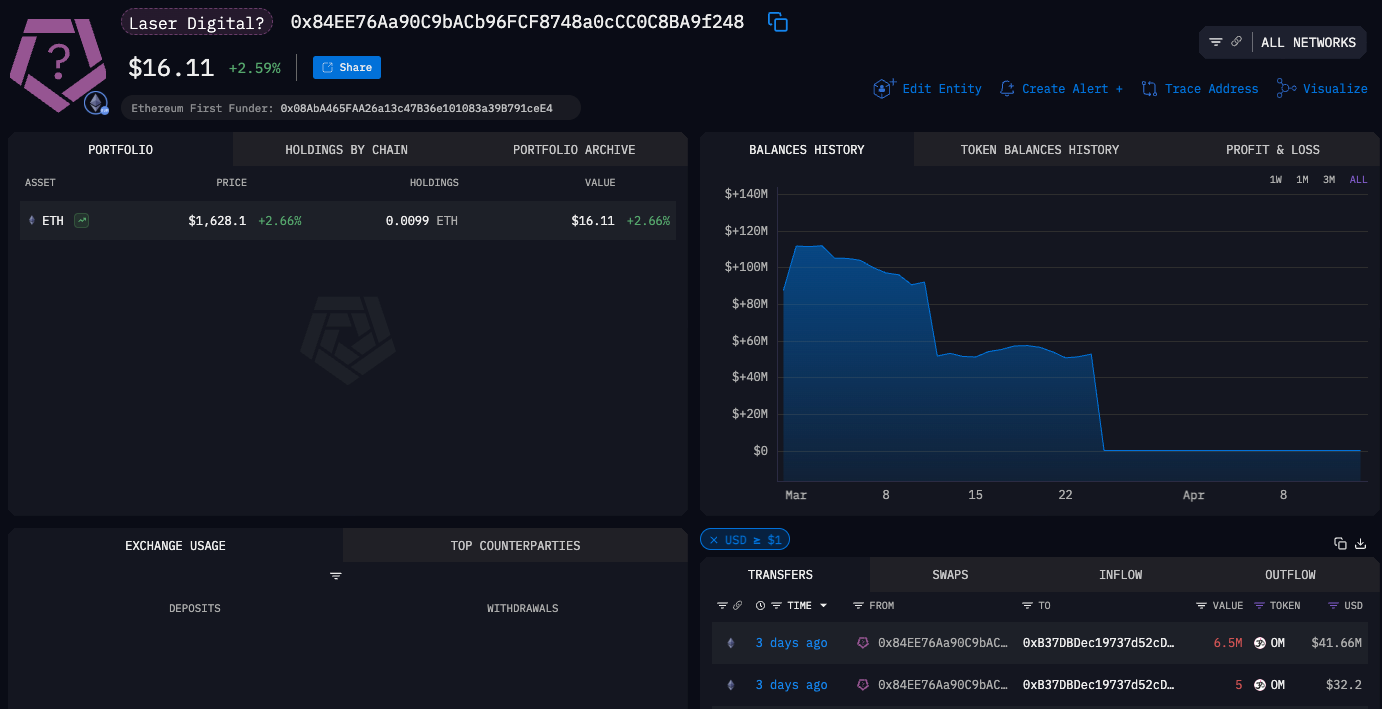Image resolution: width=1382 pixels, height=709 pixels.
Task: Open the USD column filter icon
Action: 1333,605
